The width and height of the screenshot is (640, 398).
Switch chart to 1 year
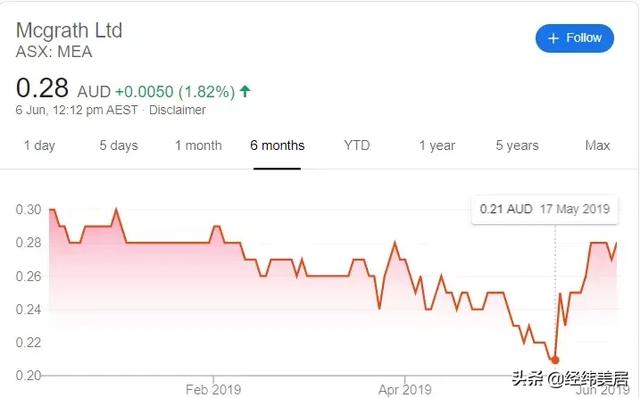pyautogui.click(x=437, y=145)
